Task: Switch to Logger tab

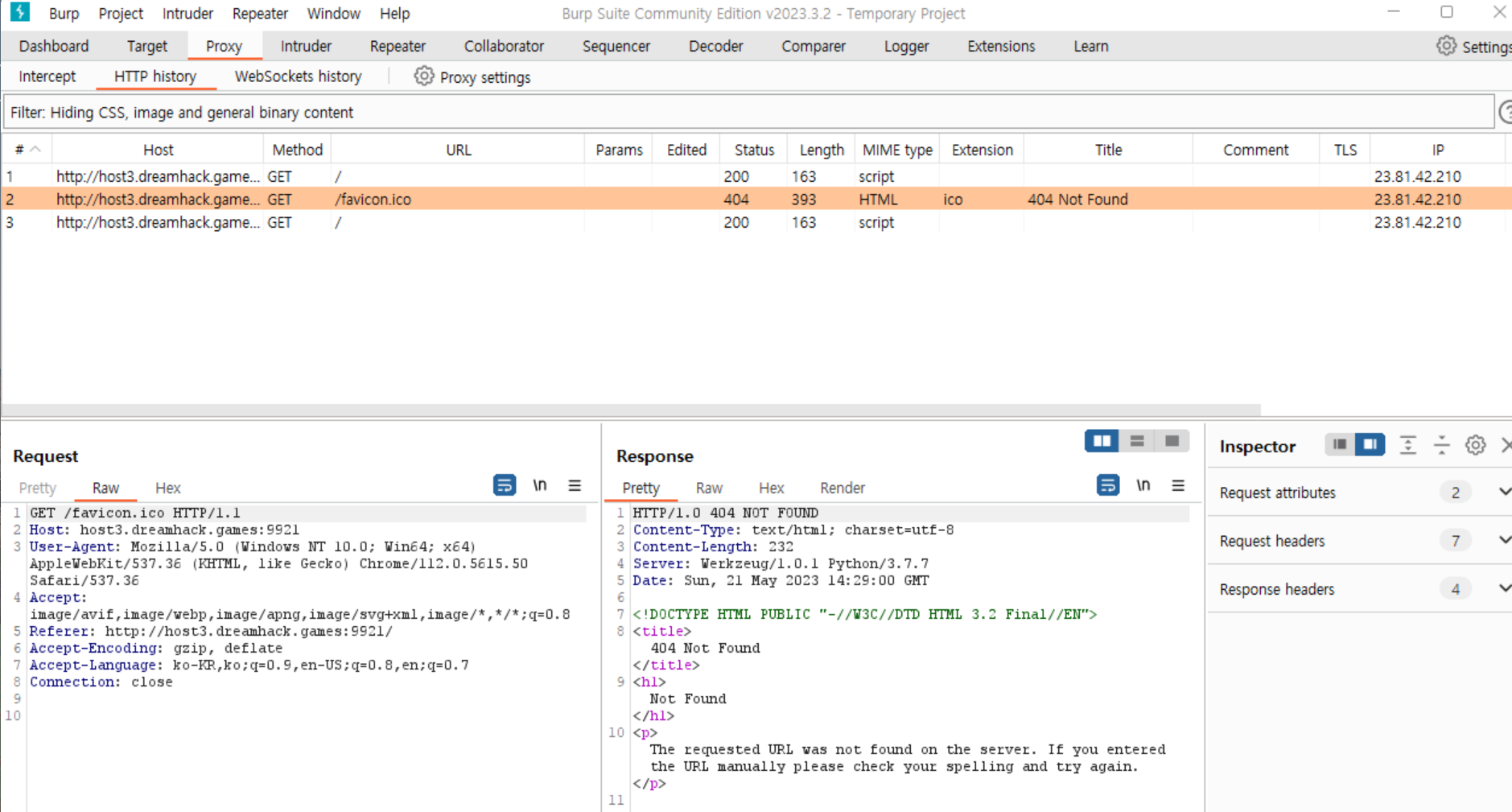Action: point(907,46)
